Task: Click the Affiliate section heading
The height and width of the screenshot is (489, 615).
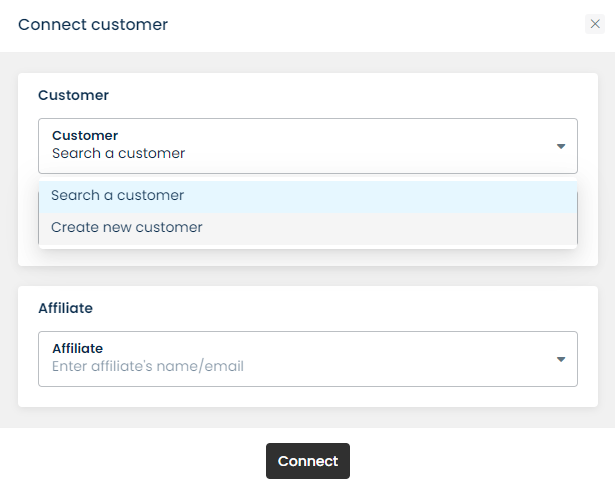Action: pyautogui.click(x=65, y=308)
